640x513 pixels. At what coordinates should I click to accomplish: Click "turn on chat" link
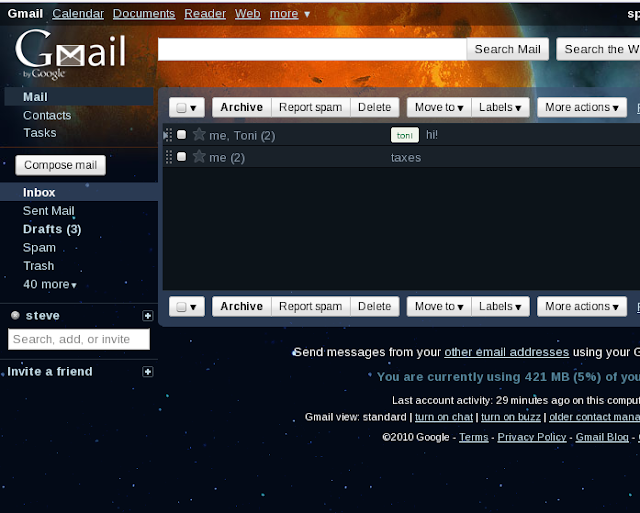tap(444, 417)
